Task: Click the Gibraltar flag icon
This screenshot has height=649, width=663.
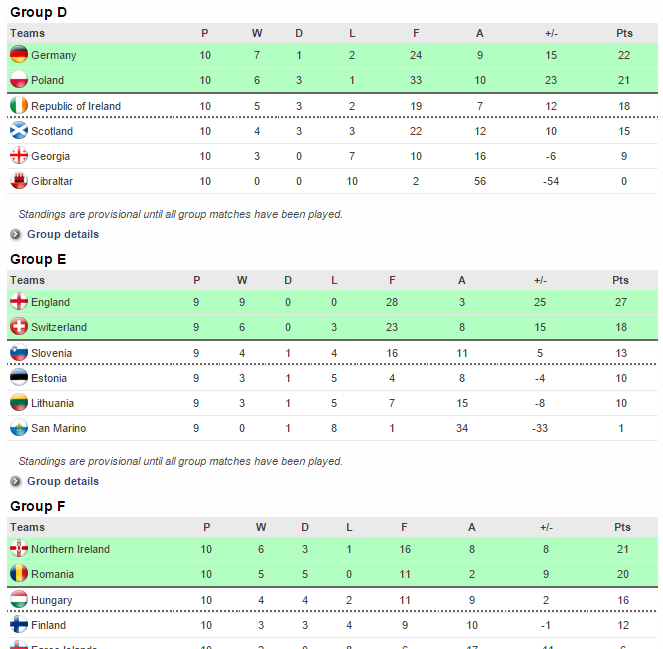Action: [x=18, y=181]
